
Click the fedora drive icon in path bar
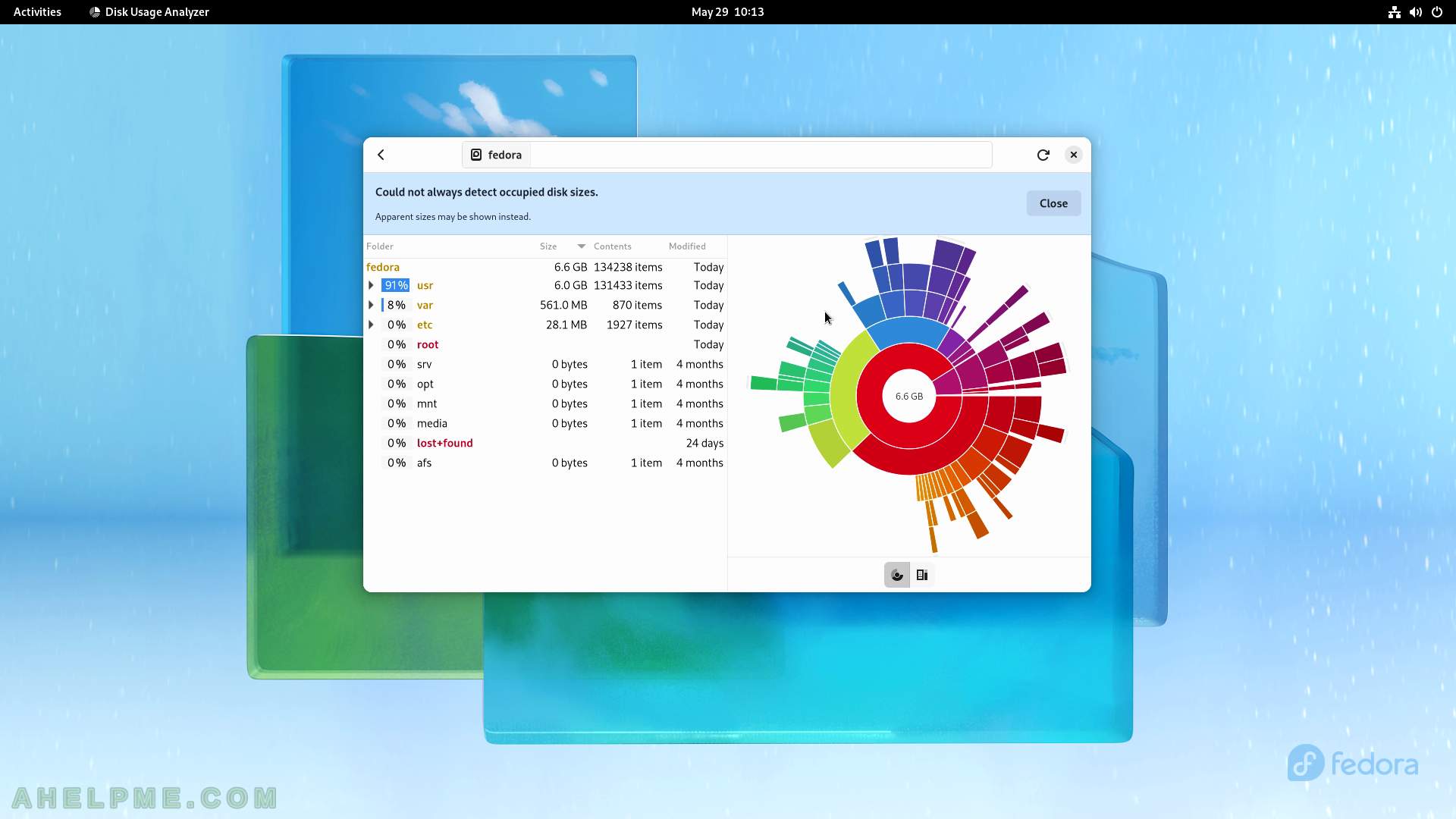(476, 155)
